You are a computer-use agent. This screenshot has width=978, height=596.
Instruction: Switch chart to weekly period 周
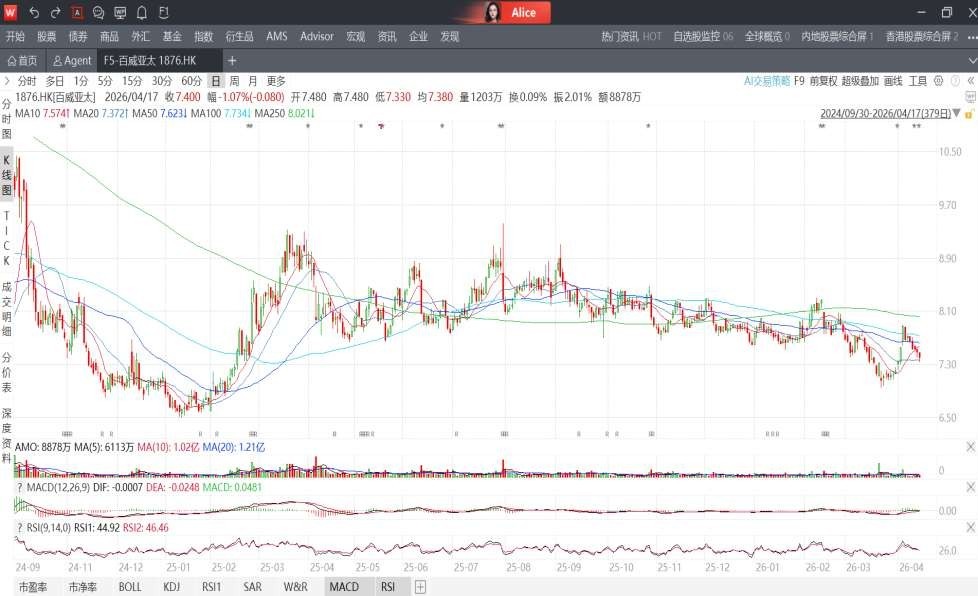point(233,81)
